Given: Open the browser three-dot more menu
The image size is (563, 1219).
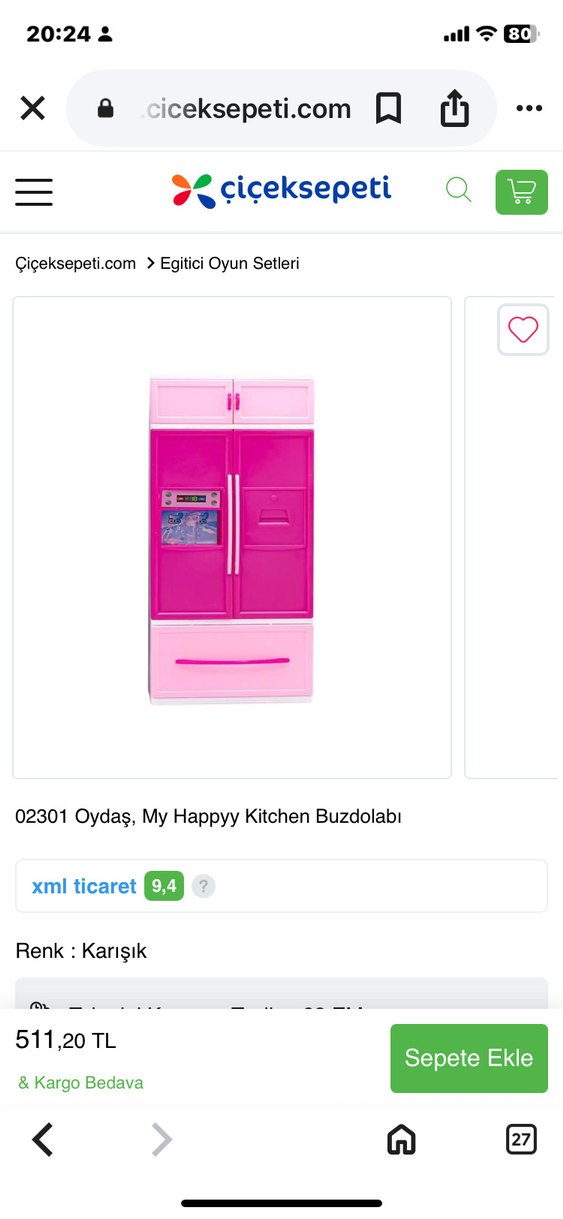Looking at the screenshot, I should pos(529,108).
